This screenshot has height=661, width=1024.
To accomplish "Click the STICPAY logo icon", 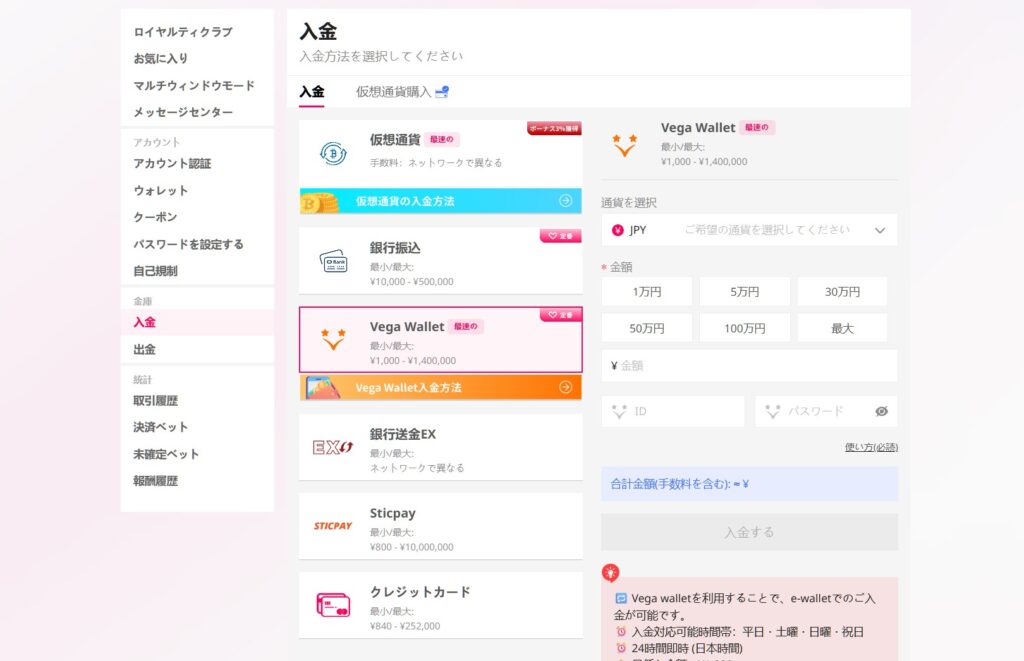I will [333, 526].
